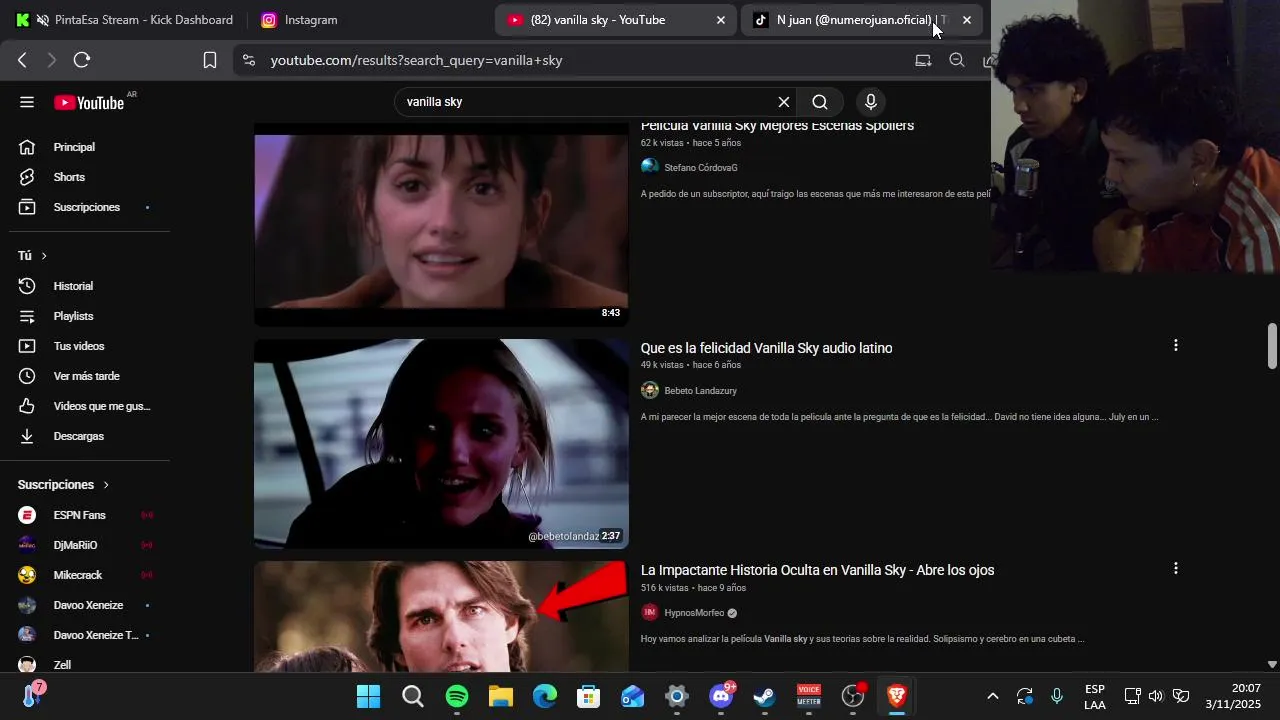Open OBS Studio from the taskbar
1280x720 pixels.
(x=853, y=696)
